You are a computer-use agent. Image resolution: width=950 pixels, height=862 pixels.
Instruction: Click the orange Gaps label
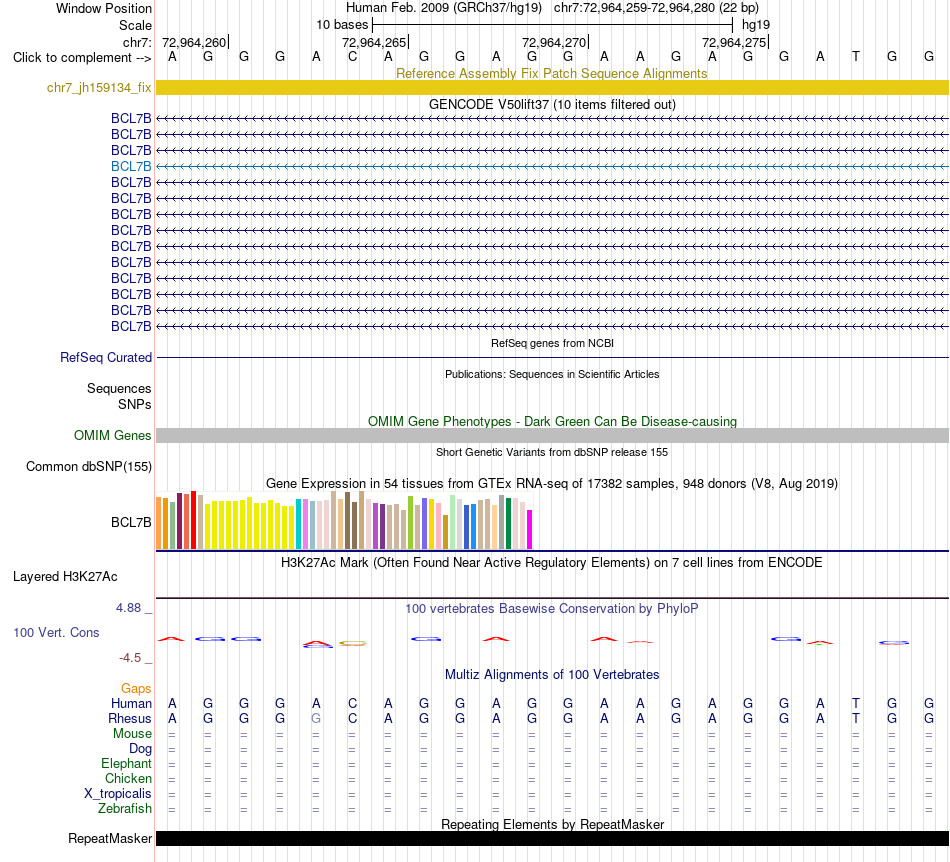[136, 688]
